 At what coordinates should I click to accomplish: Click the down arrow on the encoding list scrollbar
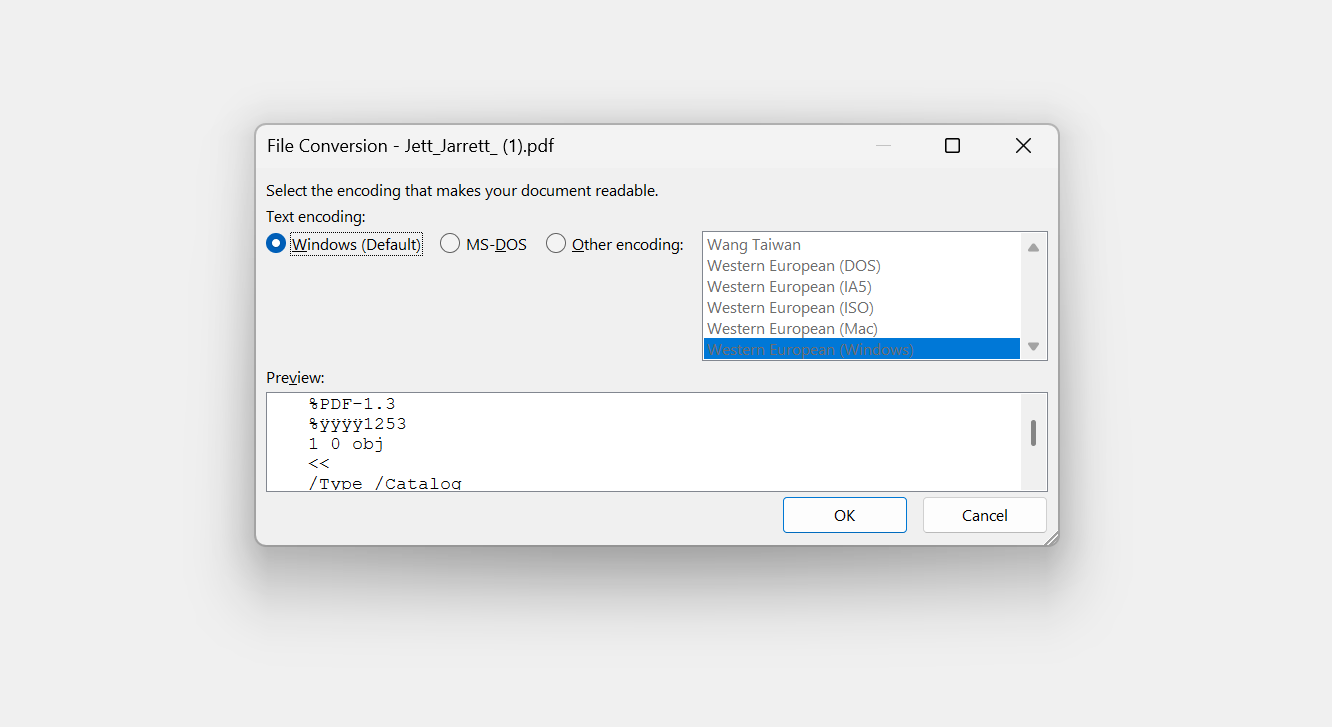pos(1033,347)
